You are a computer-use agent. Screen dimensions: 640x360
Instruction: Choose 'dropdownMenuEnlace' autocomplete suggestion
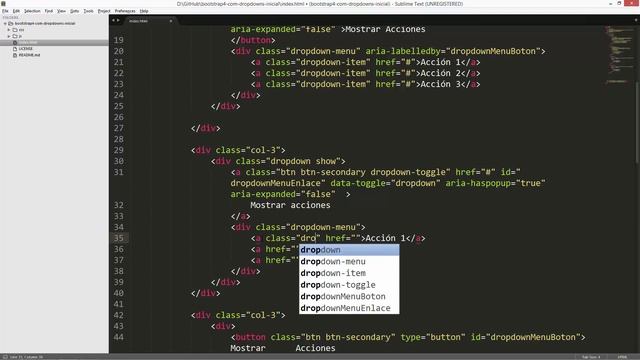pyautogui.click(x=349, y=308)
